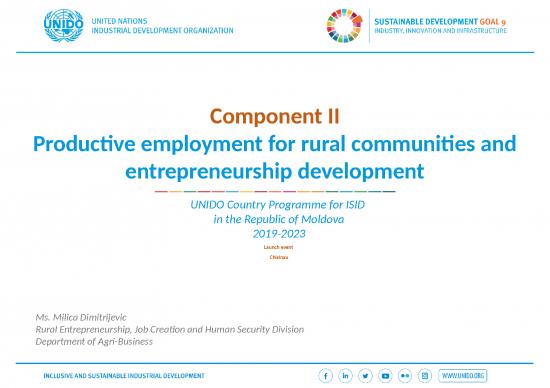Viewport: 550px width, 388px height.
Task: Click 'Productive employment for rural communities and' line
Action: point(275,144)
